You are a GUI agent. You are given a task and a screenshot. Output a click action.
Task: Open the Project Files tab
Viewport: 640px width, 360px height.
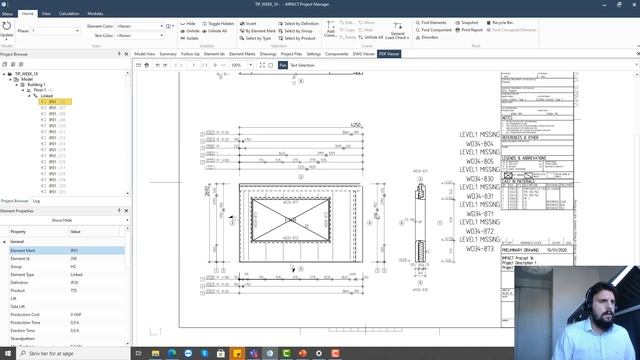click(x=291, y=54)
